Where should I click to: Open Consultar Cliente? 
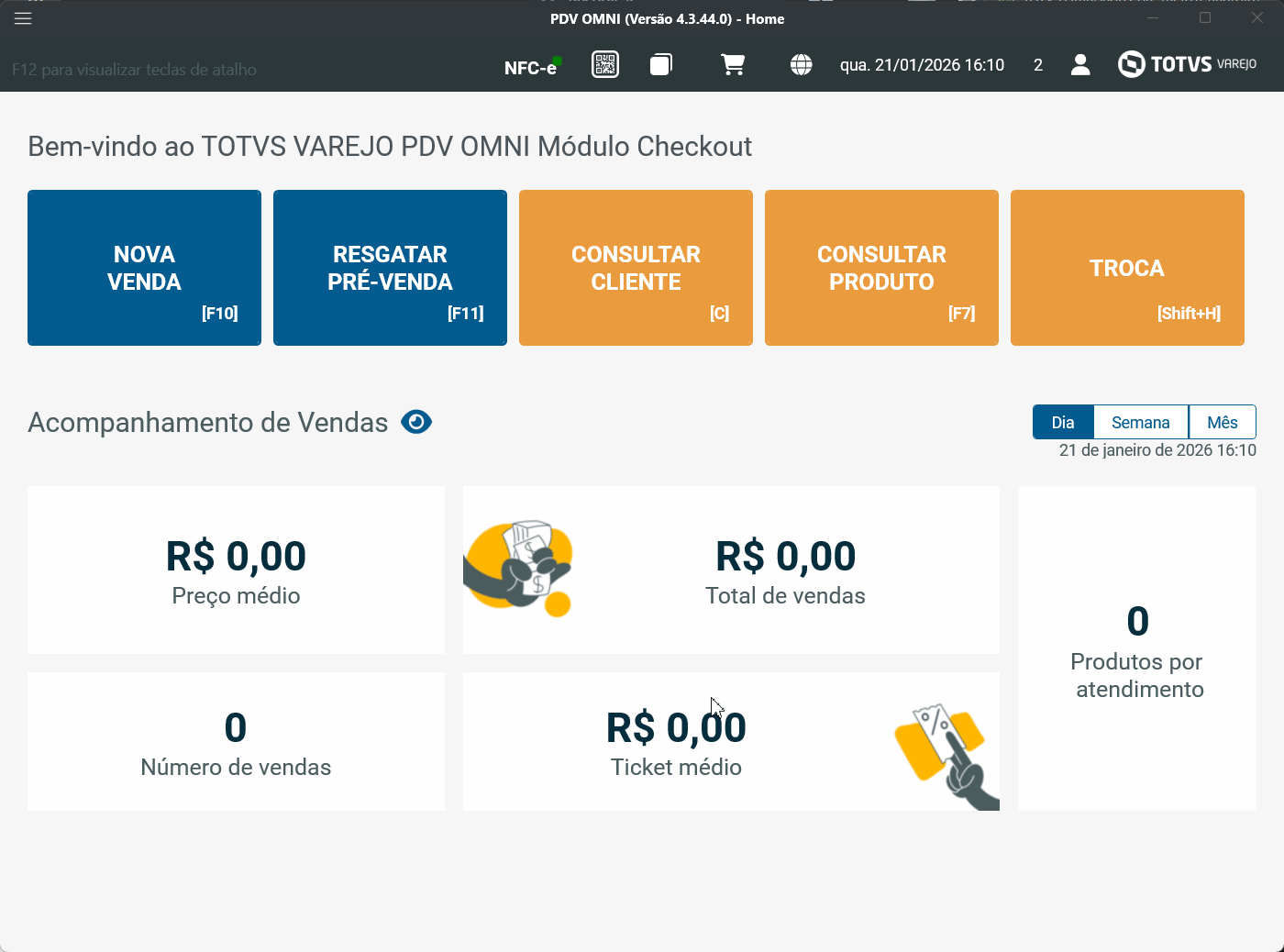[x=636, y=268]
